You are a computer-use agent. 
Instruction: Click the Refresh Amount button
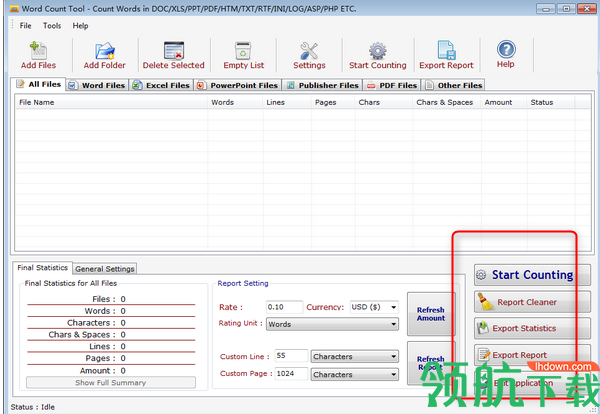pyautogui.click(x=431, y=314)
